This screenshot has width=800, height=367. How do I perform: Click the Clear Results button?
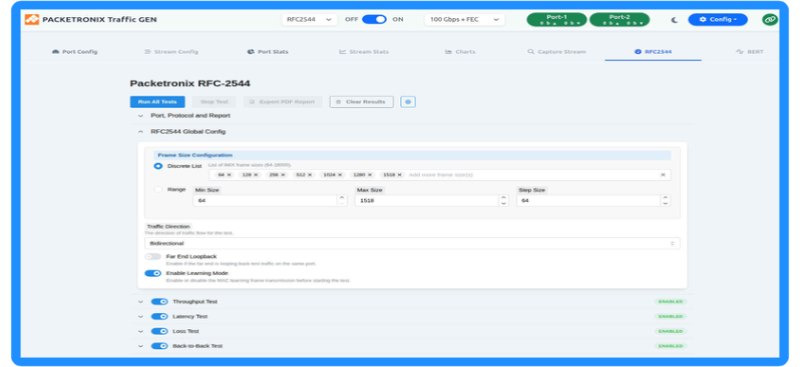point(362,102)
